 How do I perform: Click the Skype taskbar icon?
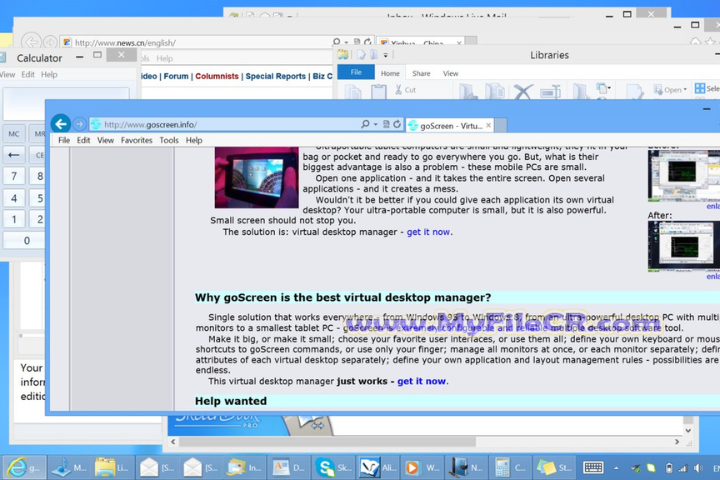pos(334,468)
